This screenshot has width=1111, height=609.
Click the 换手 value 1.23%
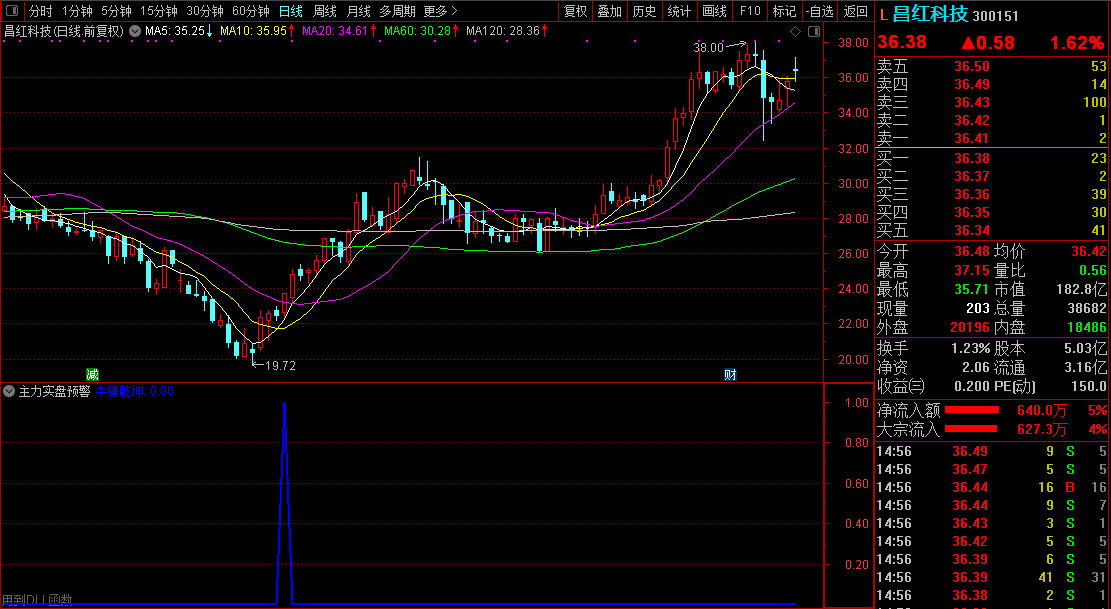(x=971, y=348)
